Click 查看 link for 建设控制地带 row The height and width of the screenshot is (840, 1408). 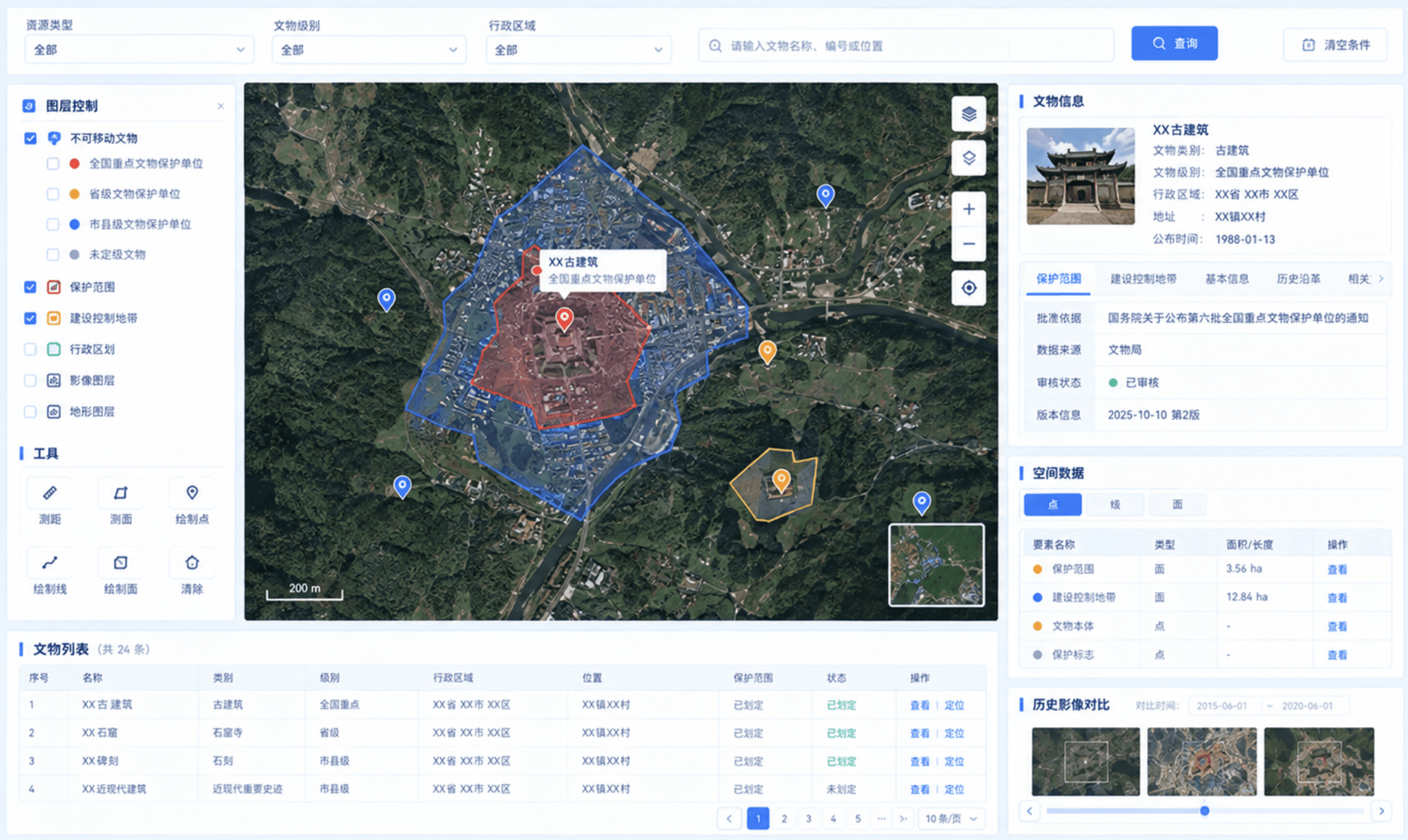click(x=1337, y=597)
